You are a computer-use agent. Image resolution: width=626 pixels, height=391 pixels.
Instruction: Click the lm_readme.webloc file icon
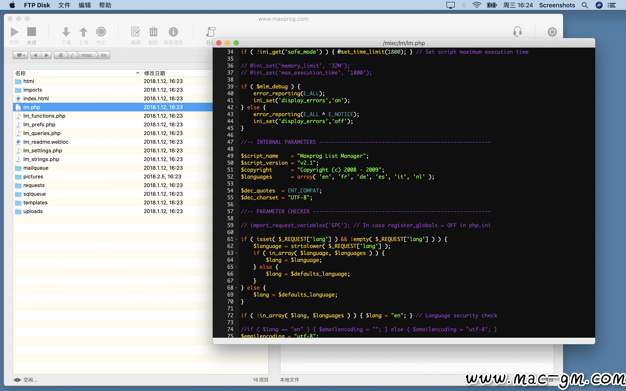point(18,142)
